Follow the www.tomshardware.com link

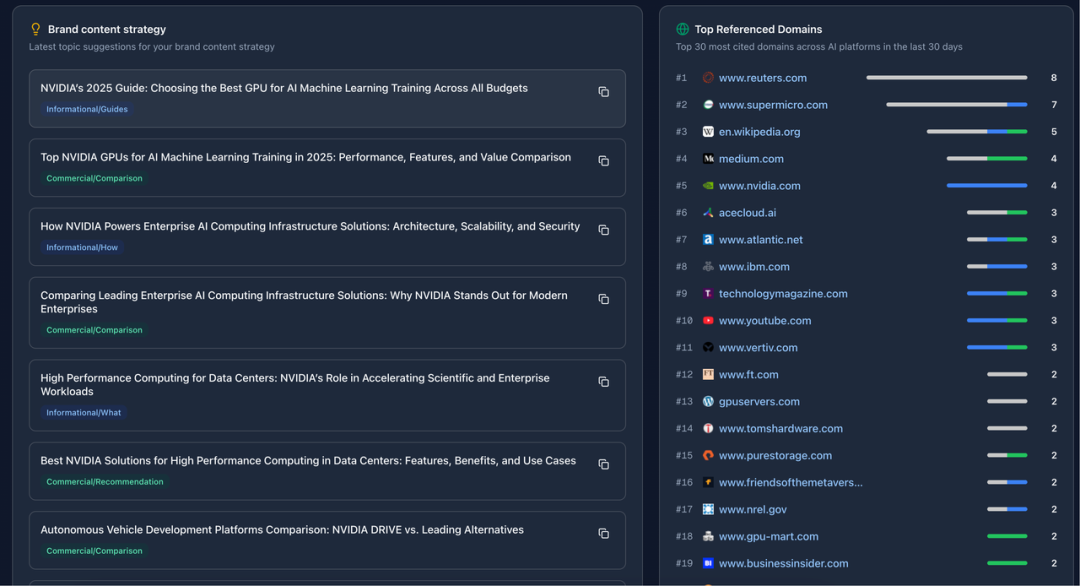click(x=780, y=428)
